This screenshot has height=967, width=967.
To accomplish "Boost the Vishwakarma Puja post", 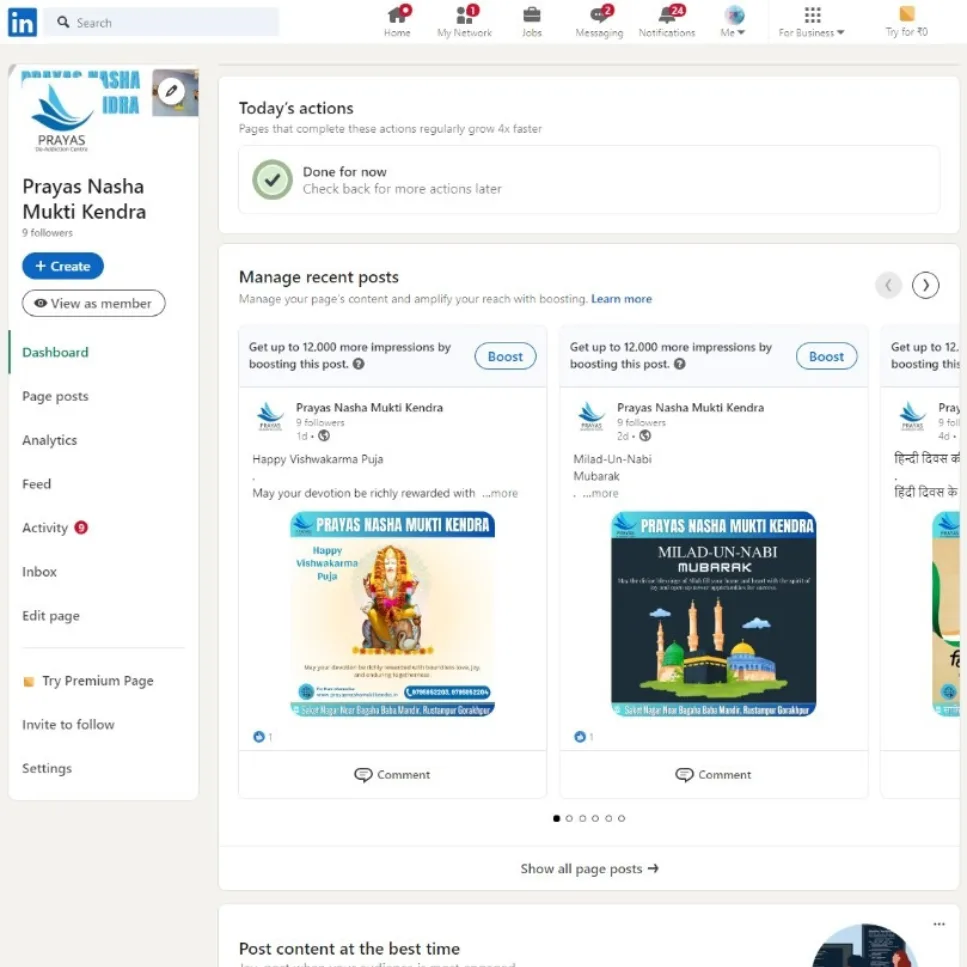I will coord(505,356).
